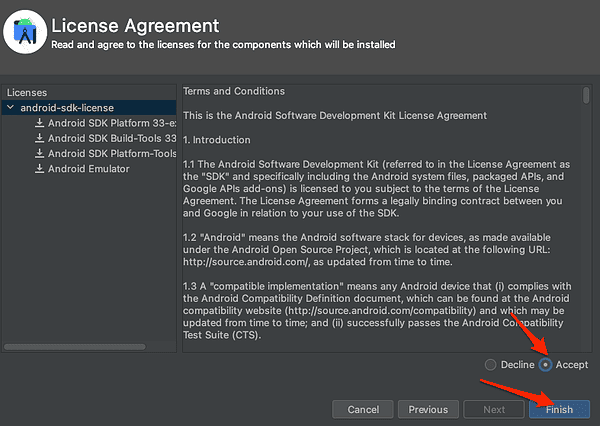
Task: Click download icon beside SDK Build-Tools 33
Action: 39,138
